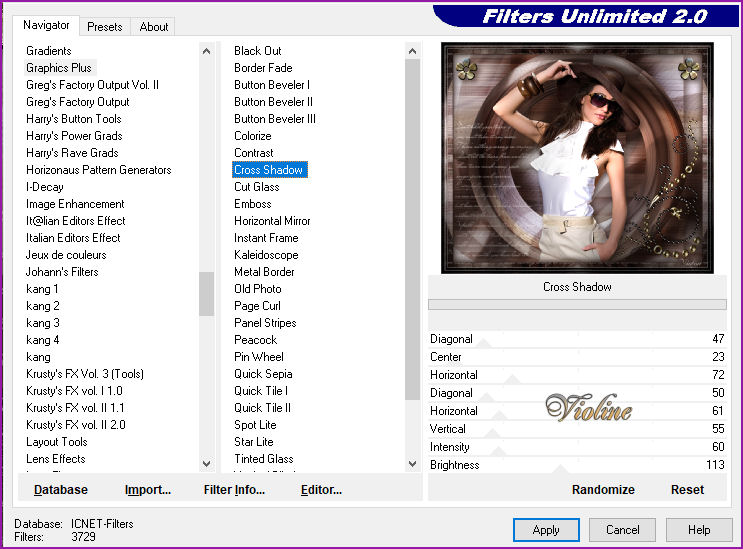Viewport: 743px width, 549px height.
Task: Choose the Emboss effect
Action: [x=253, y=204]
